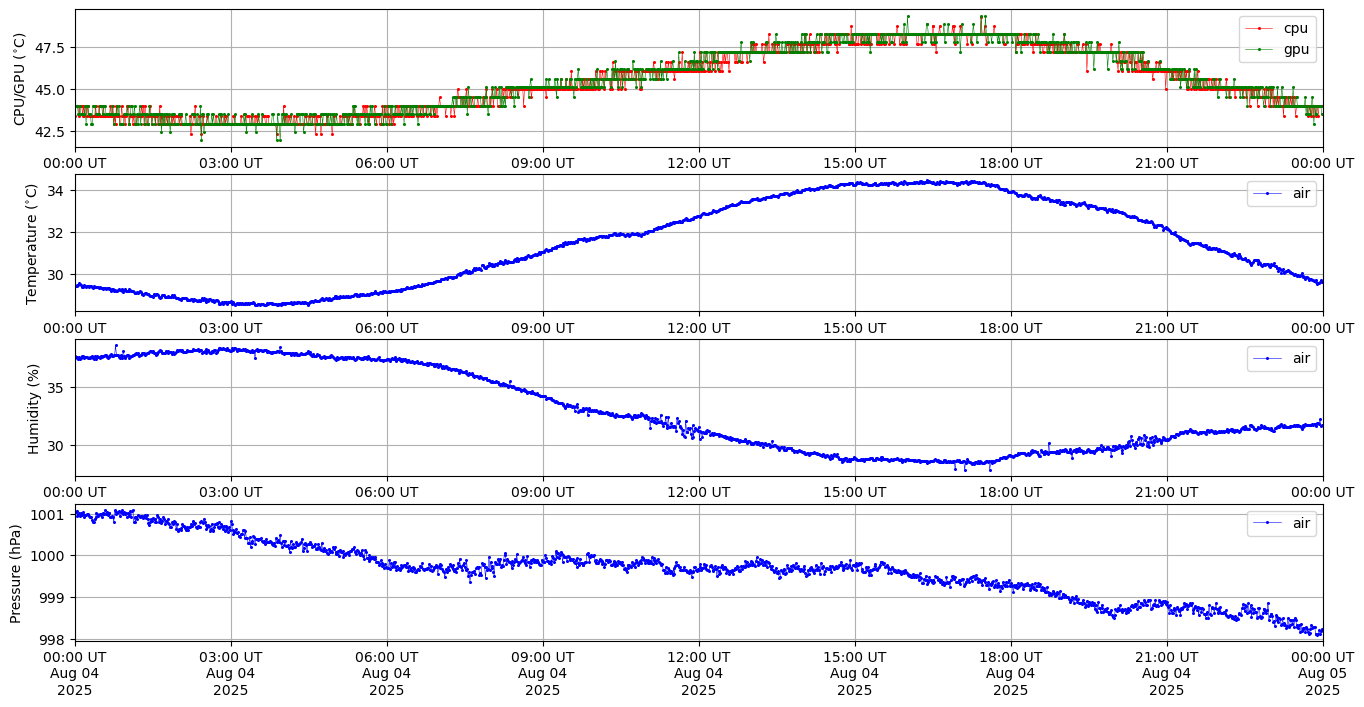
Task: Click '03:00 UT' tick under the Humidity plot
Action: click(x=231, y=492)
